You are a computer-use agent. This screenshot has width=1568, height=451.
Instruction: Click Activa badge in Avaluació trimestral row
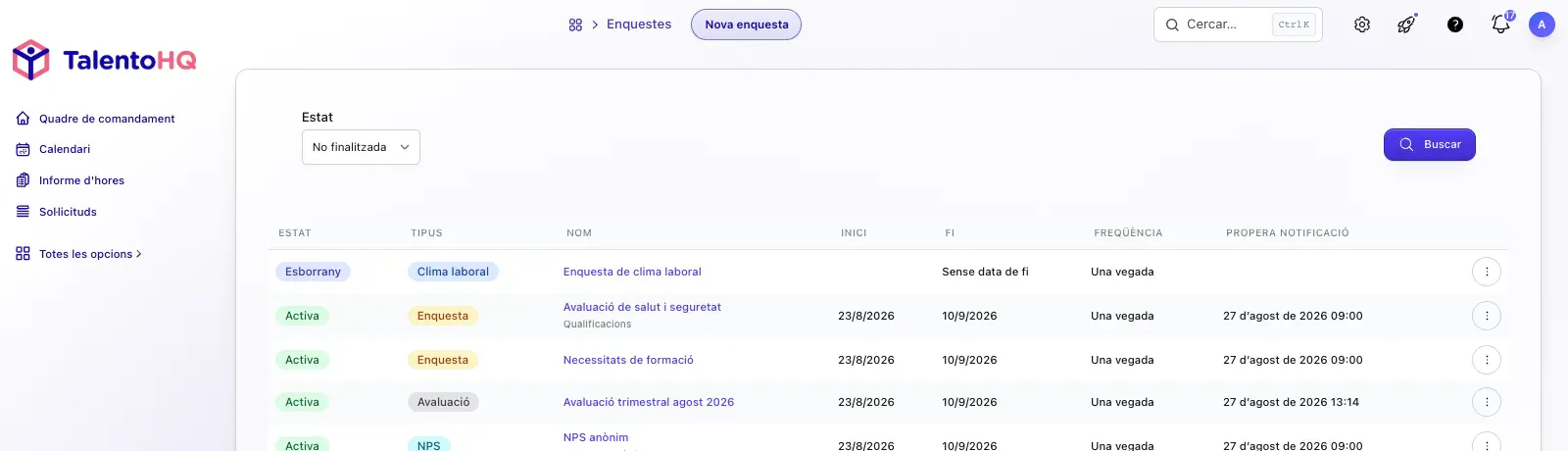pos(302,402)
